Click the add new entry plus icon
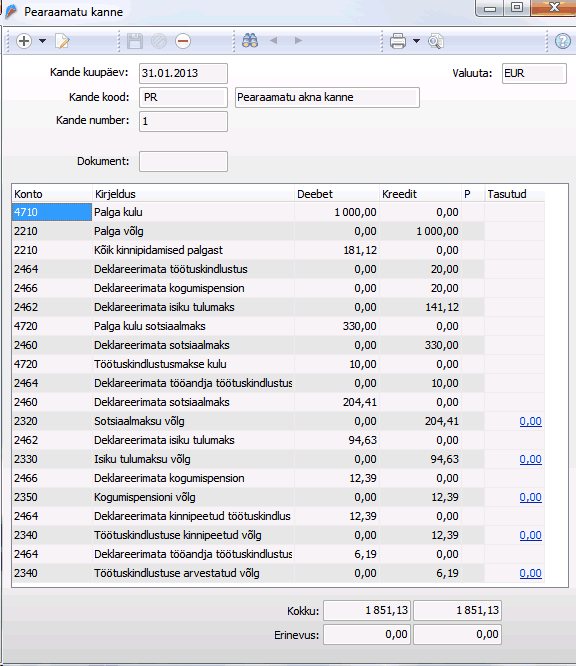Image resolution: width=576 pixels, height=666 pixels. pyautogui.click(x=24, y=41)
